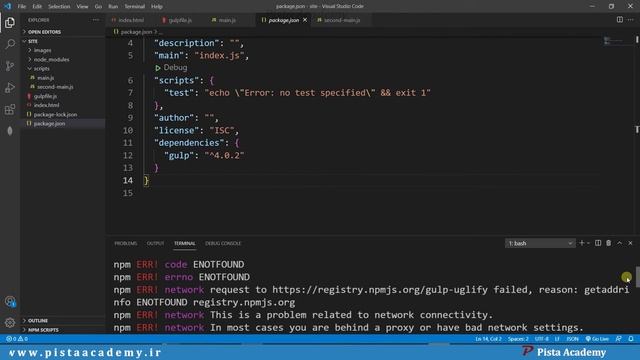640x360 pixels.
Task: Open the Help menu
Action: click(157, 7)
